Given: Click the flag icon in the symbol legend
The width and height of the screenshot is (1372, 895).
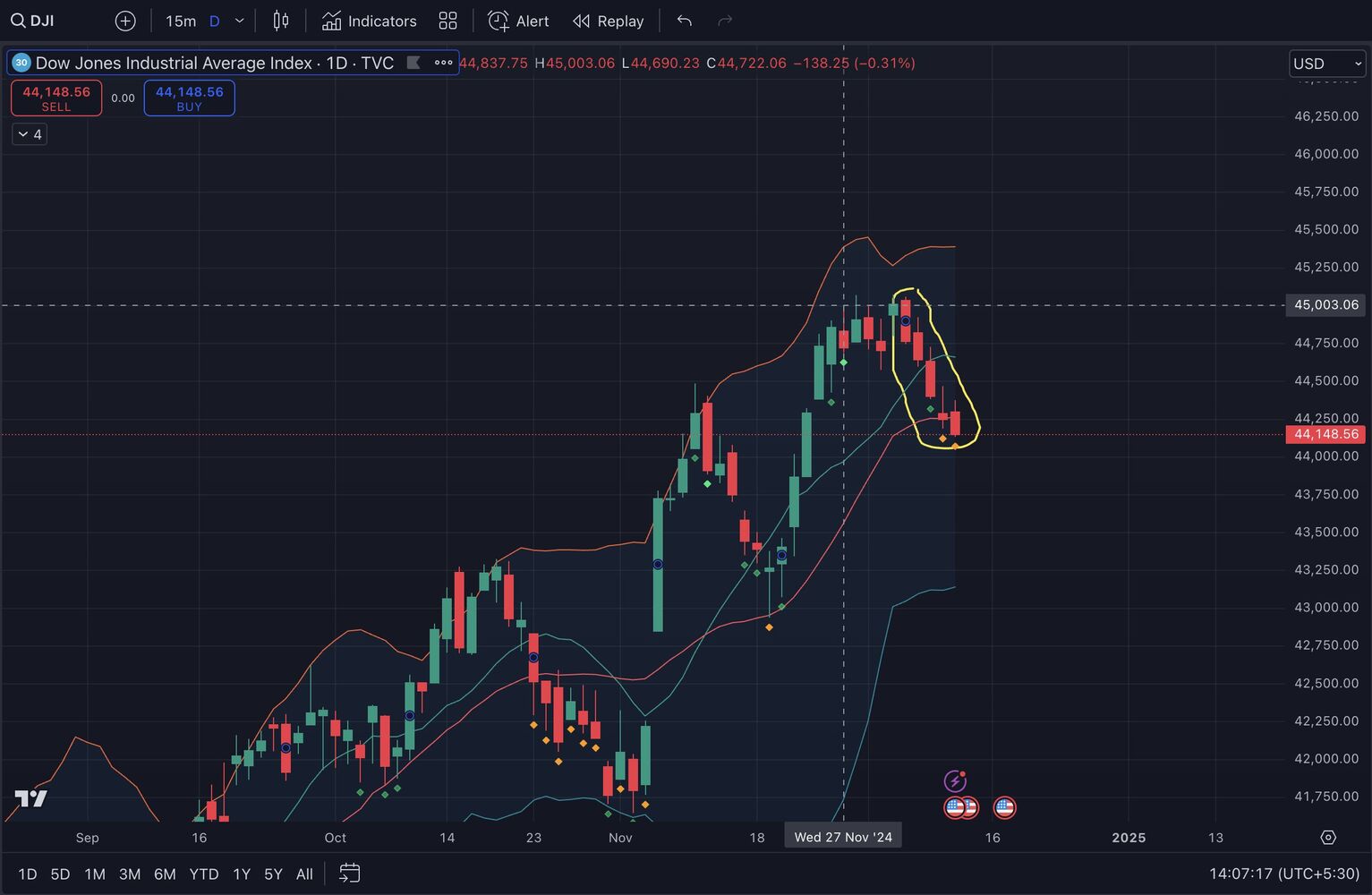Looking at the screenshot, I should pyautogui.click(x=413, y=63).
